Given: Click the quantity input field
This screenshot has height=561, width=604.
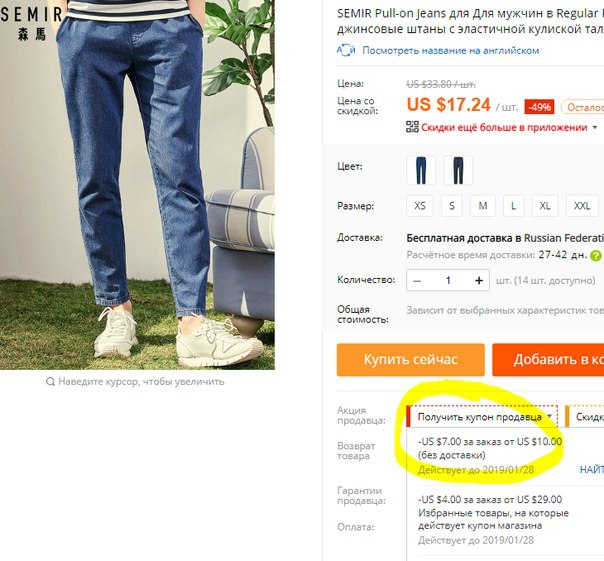Looking at the screenshot, I should tap(448, 280).
